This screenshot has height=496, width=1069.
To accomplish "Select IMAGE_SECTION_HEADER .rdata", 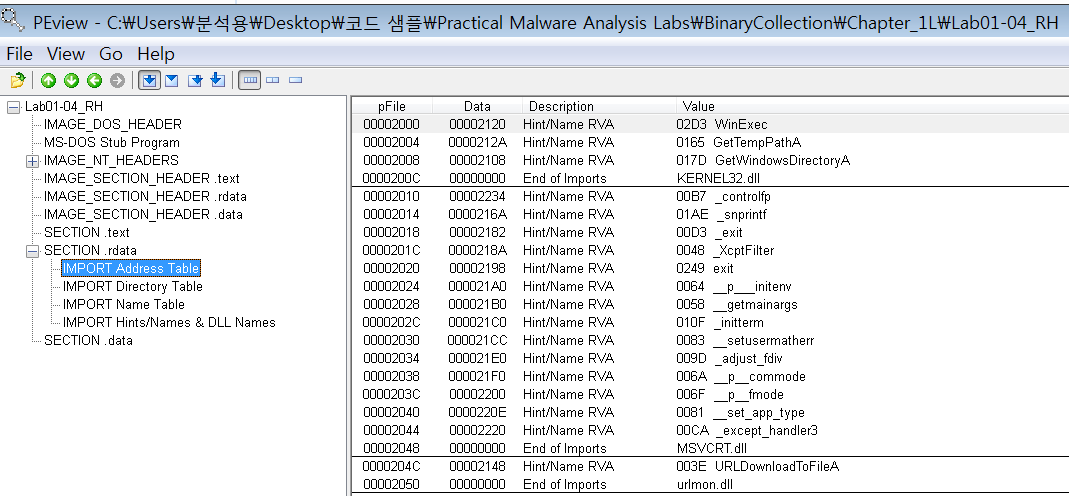I will coord(145,196).
